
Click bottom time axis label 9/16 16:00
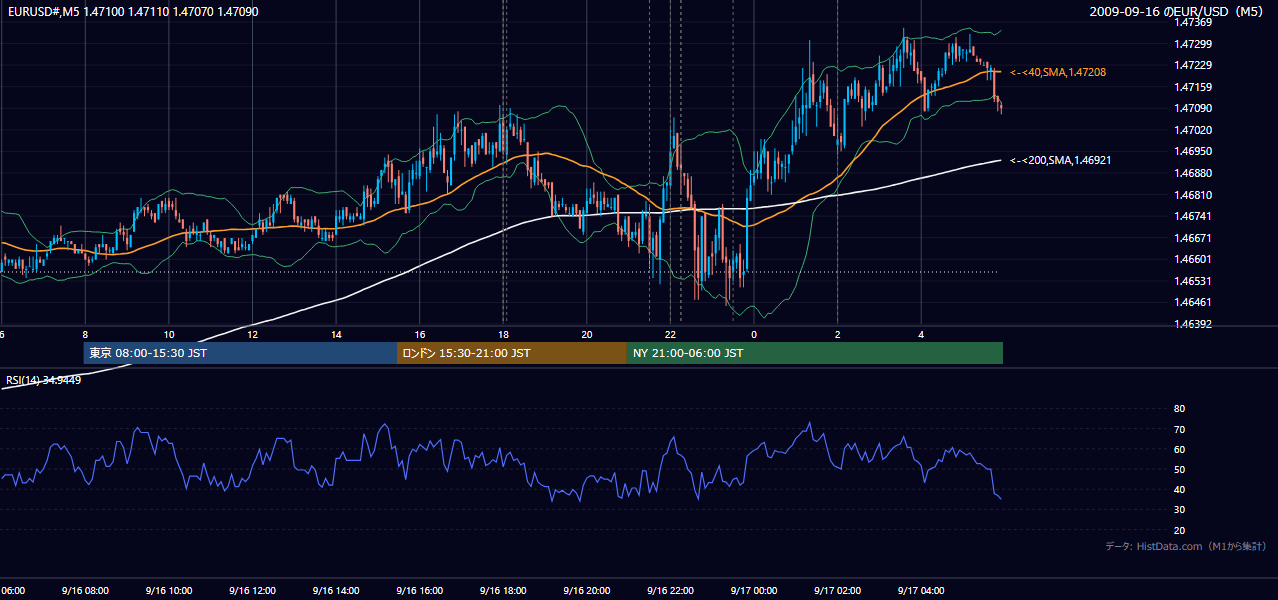coord(420,590)
